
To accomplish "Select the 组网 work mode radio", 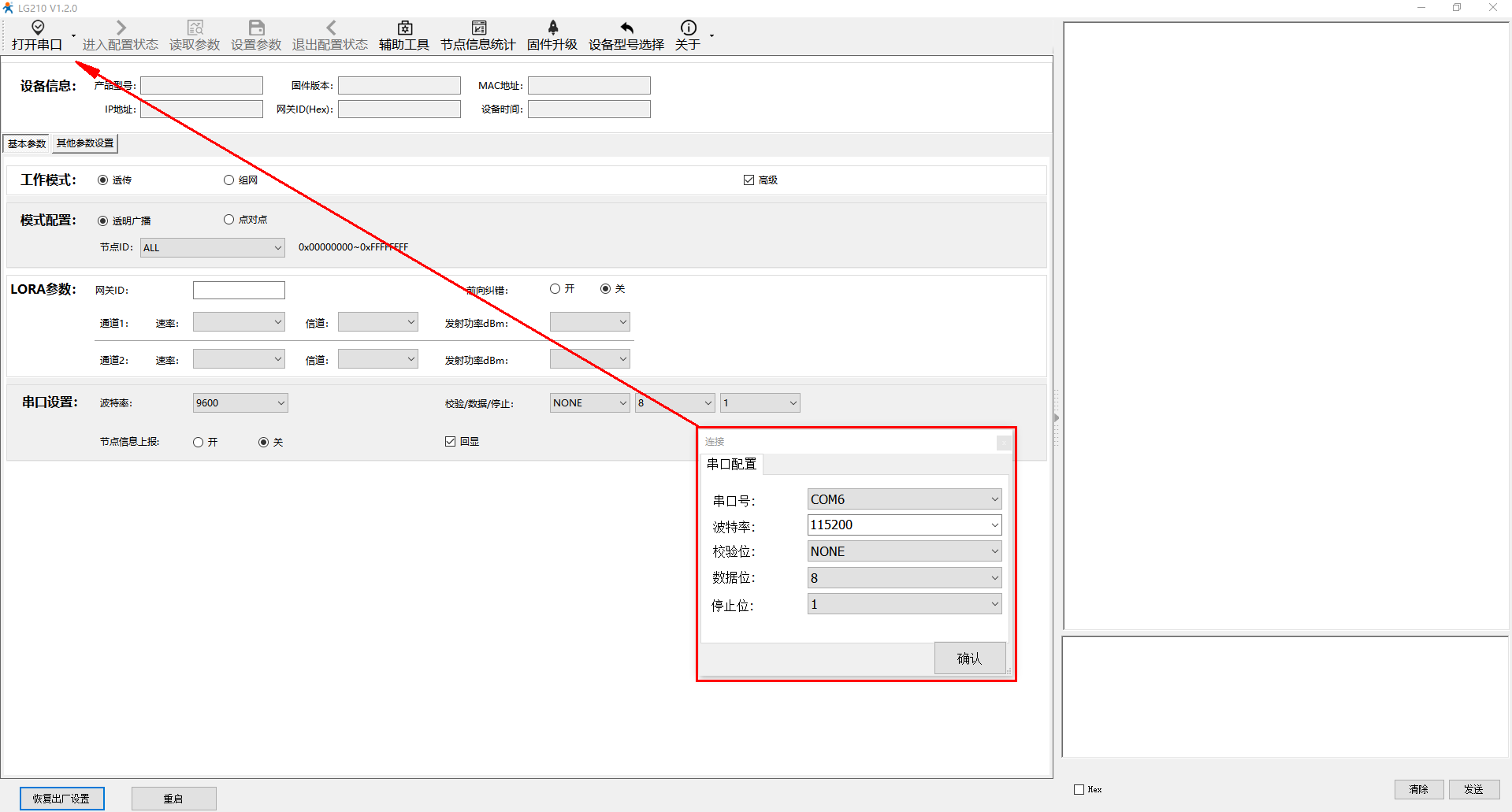I will coord(229,180).
